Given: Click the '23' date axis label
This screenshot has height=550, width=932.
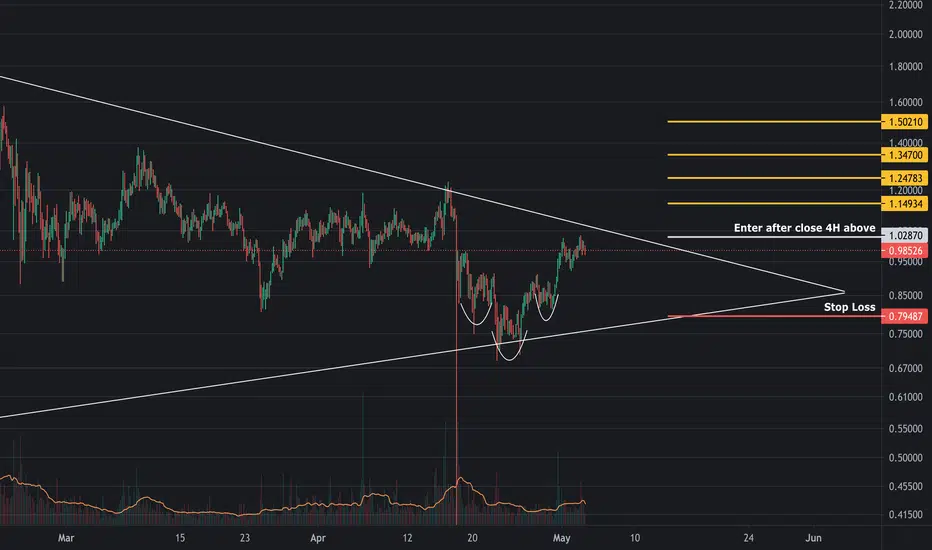Looking at the screenshot, I should click(245, 538).
